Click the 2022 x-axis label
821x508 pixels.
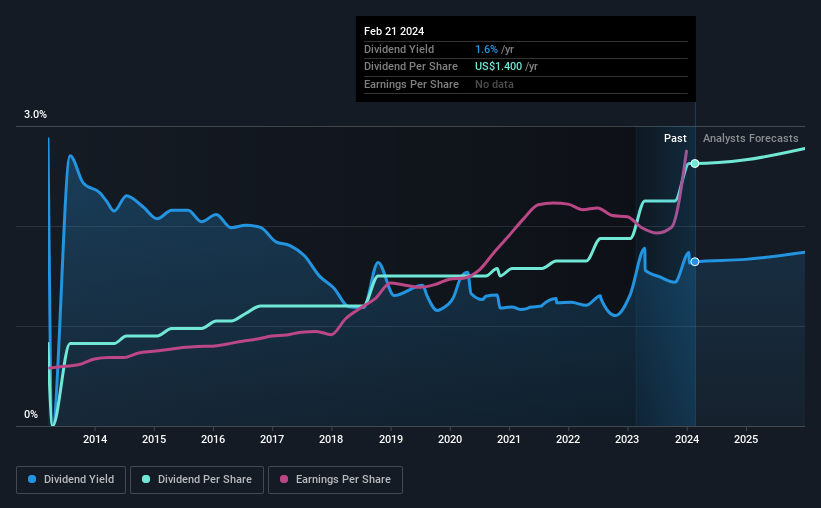point(568,439)
